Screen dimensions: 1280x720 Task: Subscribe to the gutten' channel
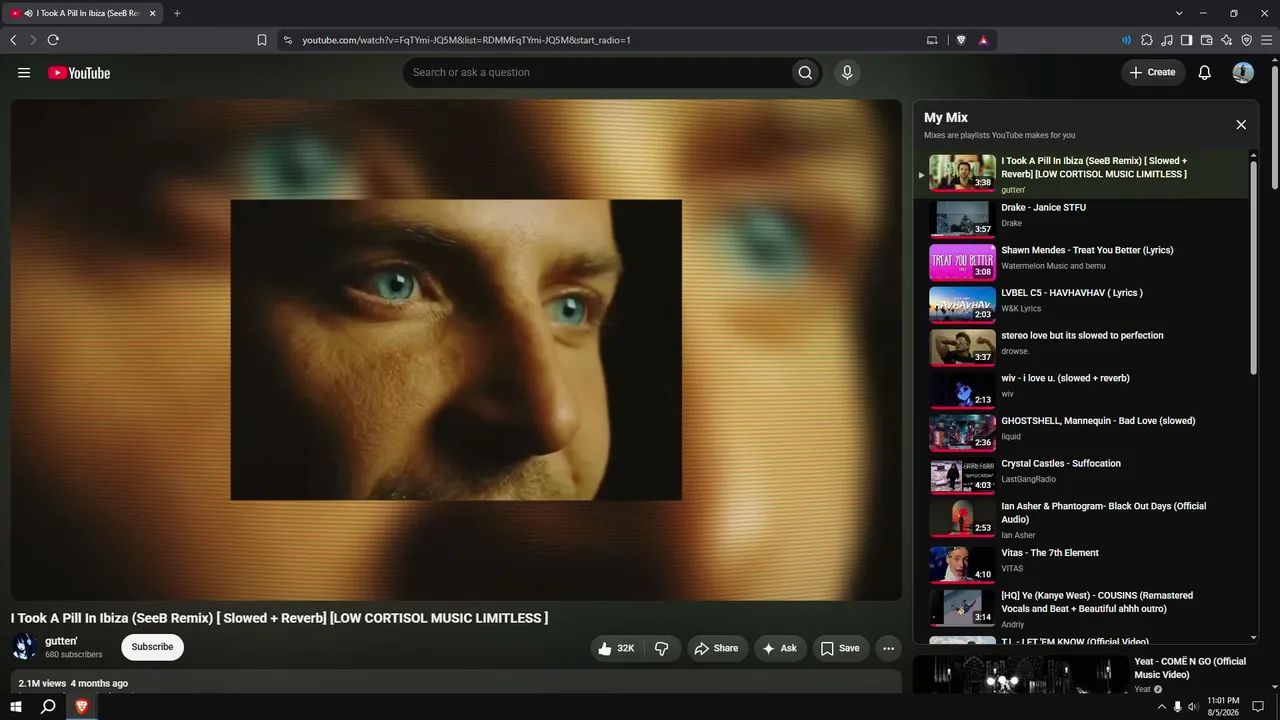pyautogui.click(x=152, y=647)
